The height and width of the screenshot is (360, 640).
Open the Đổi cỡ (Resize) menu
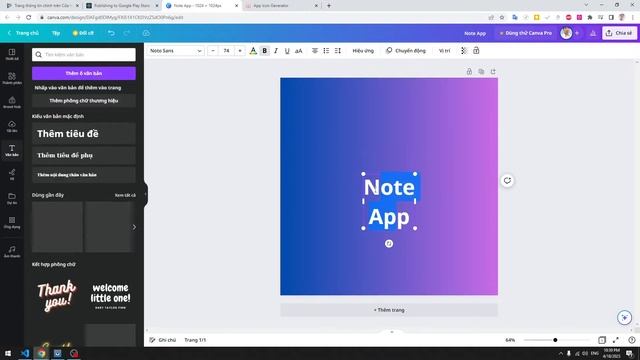coord(83,33)
